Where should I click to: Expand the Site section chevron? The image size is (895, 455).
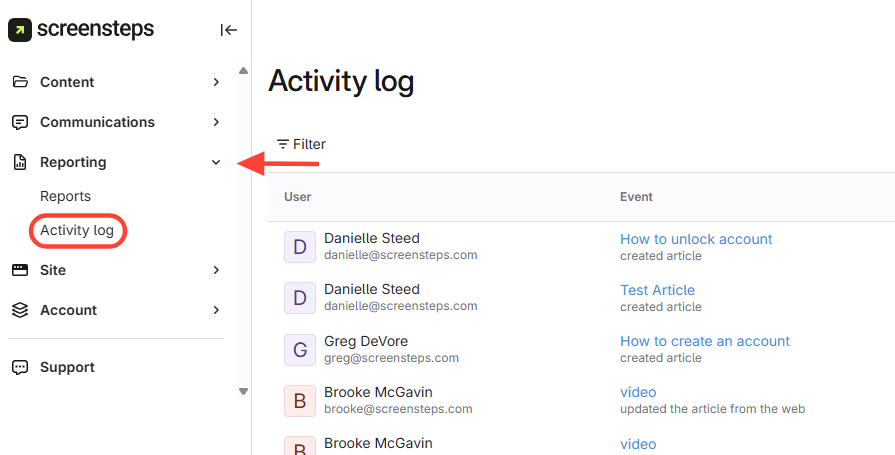click(216, 270)
